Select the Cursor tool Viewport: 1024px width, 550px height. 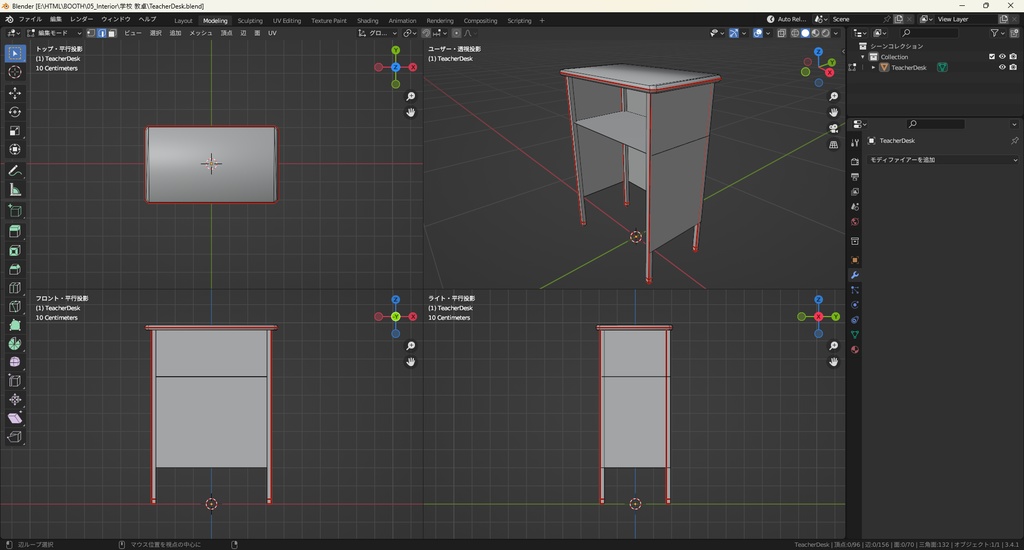pos(15,72)
